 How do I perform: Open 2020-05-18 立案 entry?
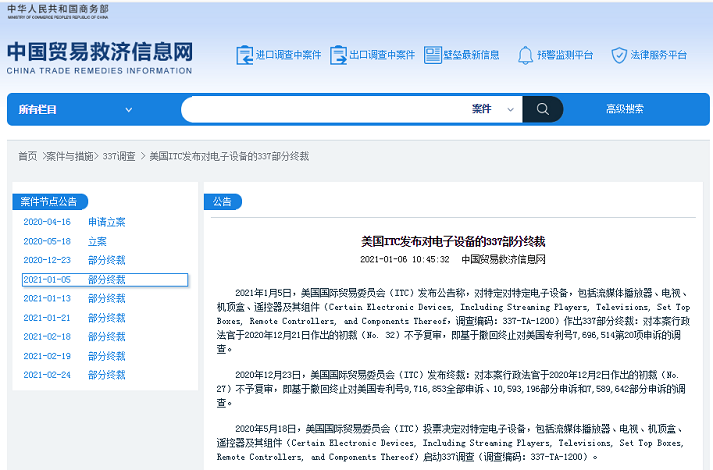[x=65, y=241]
